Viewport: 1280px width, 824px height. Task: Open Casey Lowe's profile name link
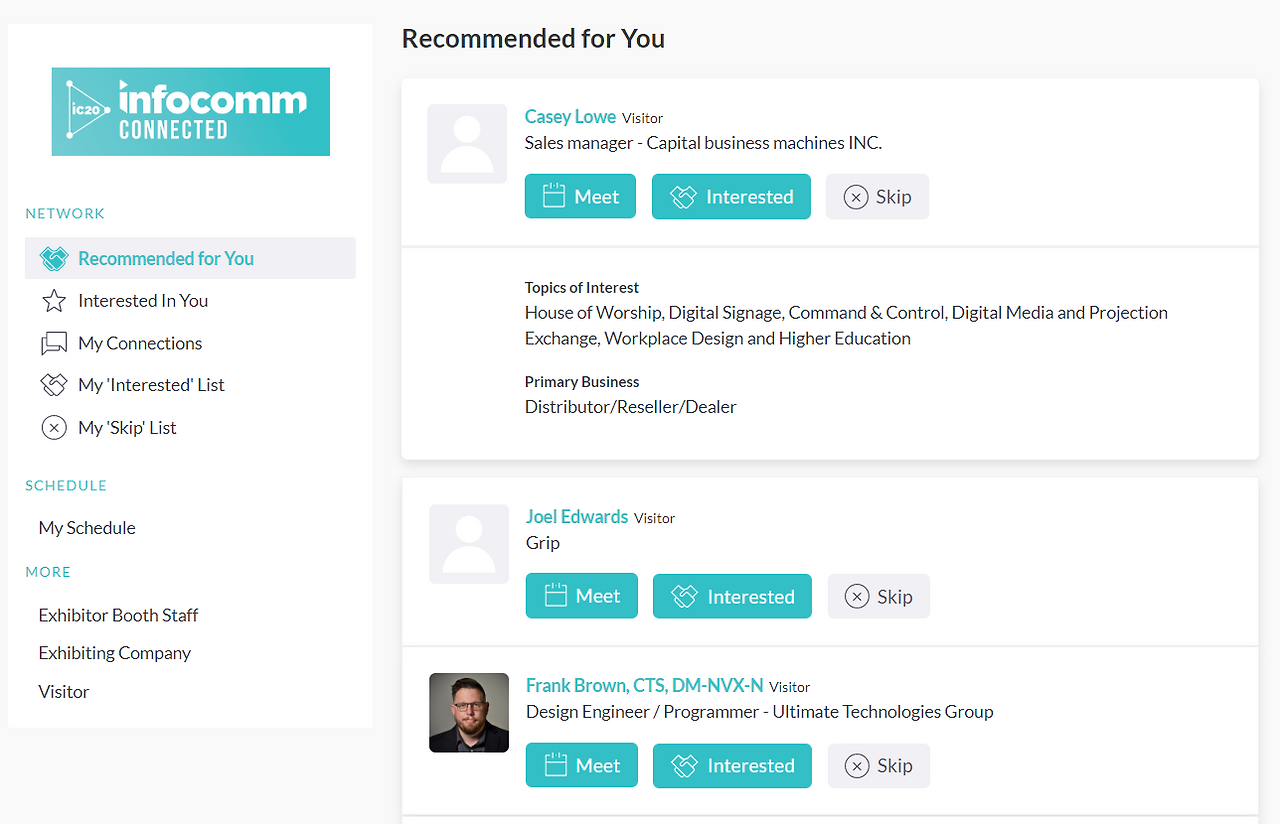[x=570, y=117]
